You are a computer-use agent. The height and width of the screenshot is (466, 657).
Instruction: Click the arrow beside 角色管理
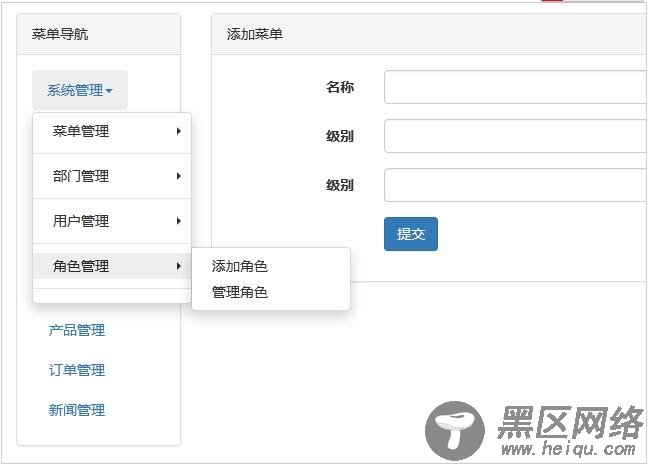click(x=179, y=266)
